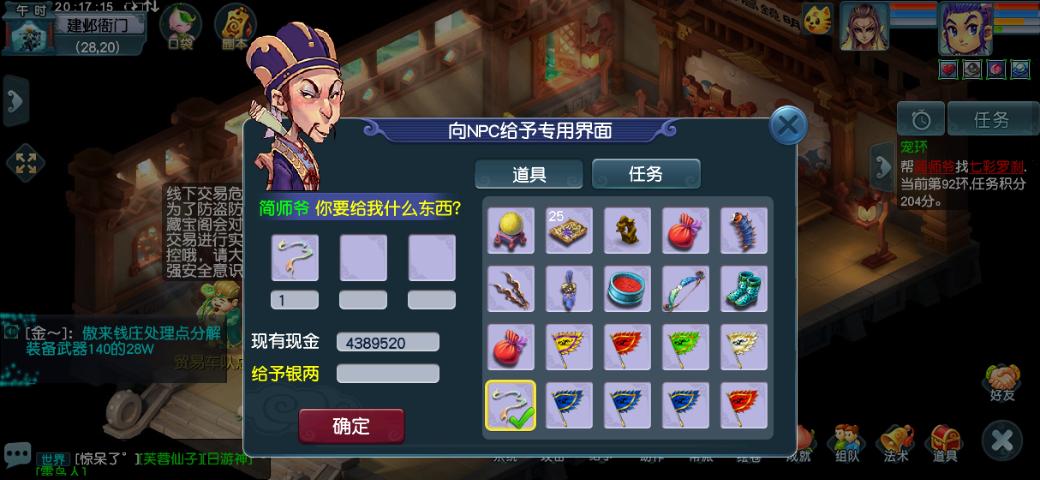Confirm giving with the 确定 button
The height and width of the screenshot is (480, 1040).
coord(351,426)
